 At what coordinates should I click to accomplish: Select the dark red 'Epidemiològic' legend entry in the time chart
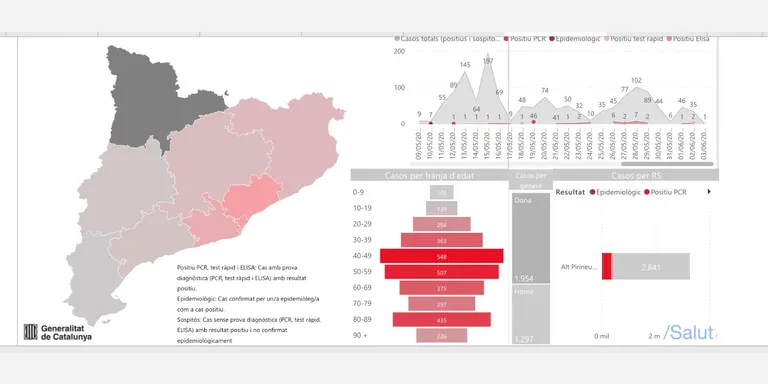[x=575, y=38]
